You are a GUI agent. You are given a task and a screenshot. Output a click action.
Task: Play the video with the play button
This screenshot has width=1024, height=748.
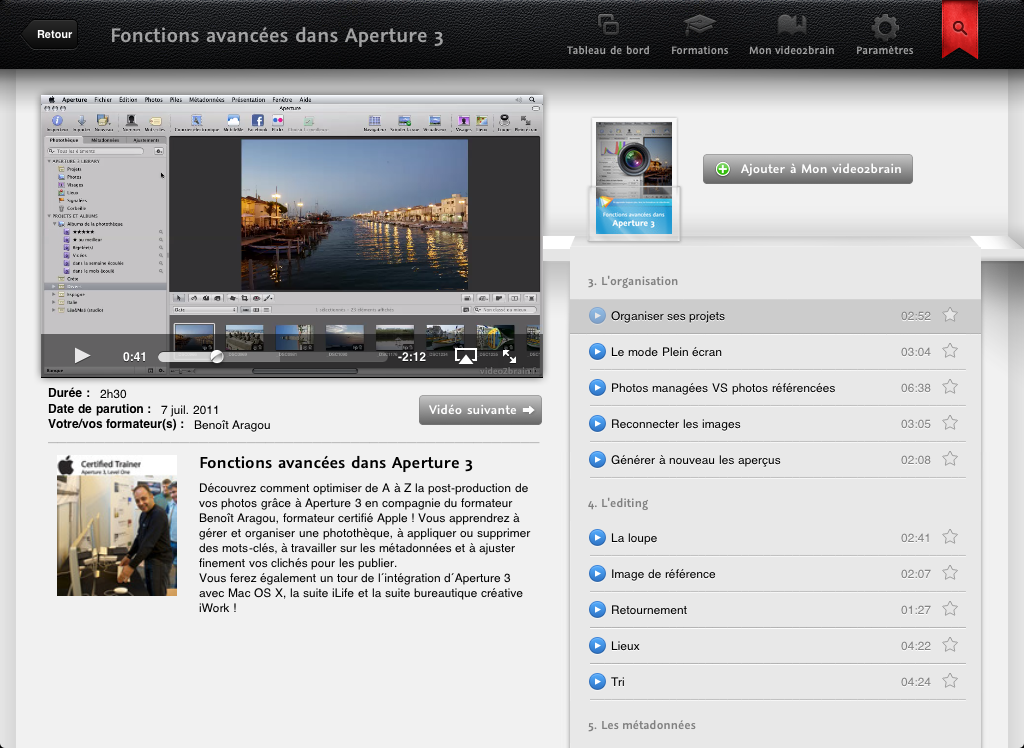(x=82, y=355)
